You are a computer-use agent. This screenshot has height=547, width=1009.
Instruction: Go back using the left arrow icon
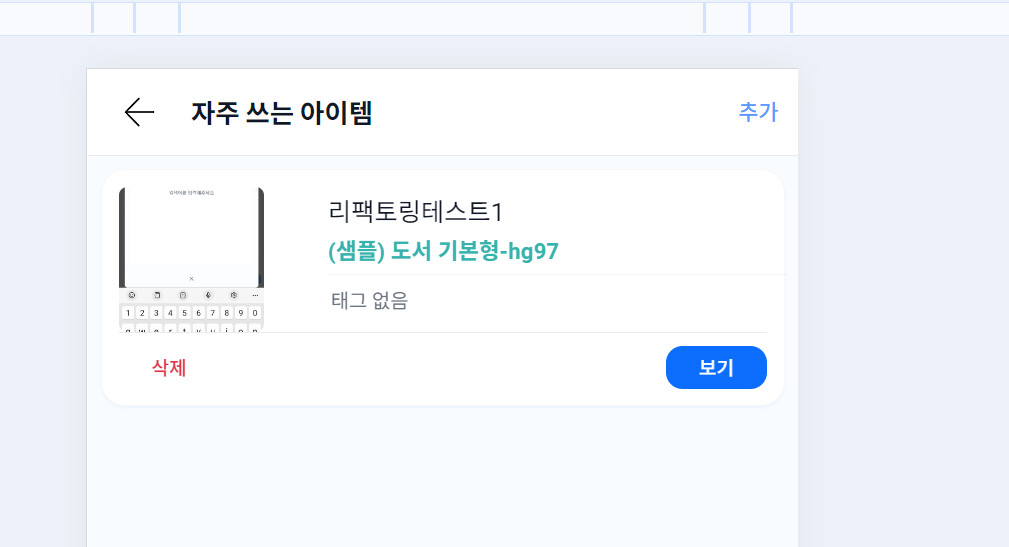139,112
